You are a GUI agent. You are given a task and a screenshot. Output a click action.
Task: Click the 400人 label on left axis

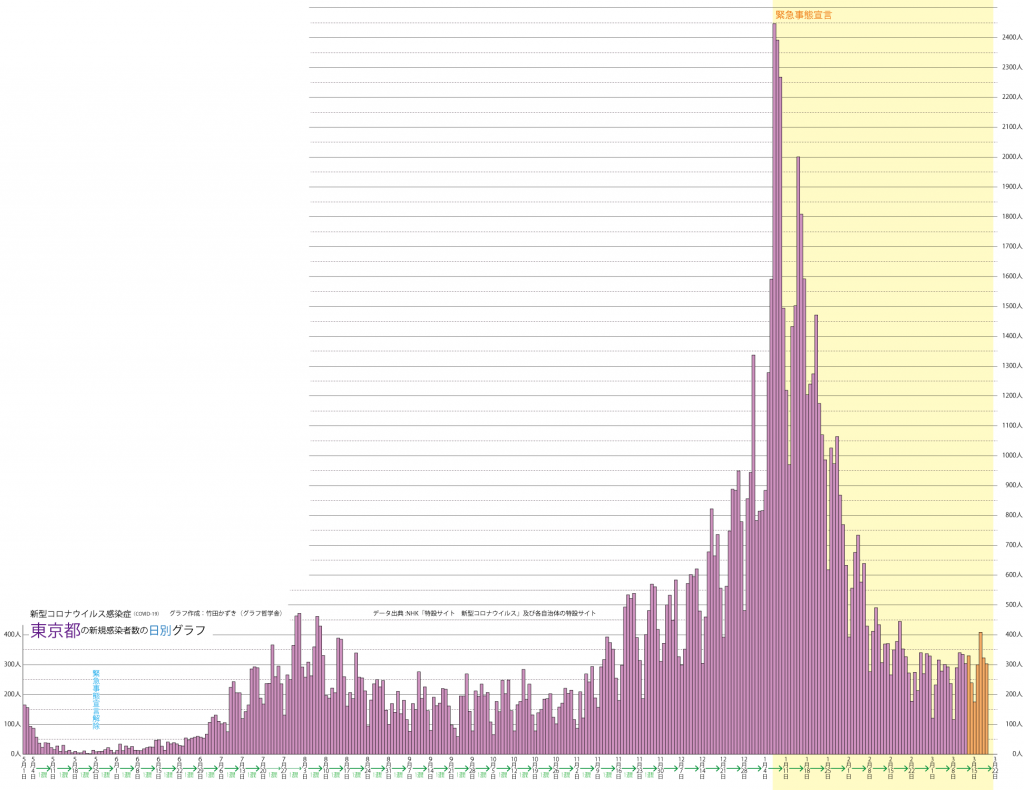[11, 634]
